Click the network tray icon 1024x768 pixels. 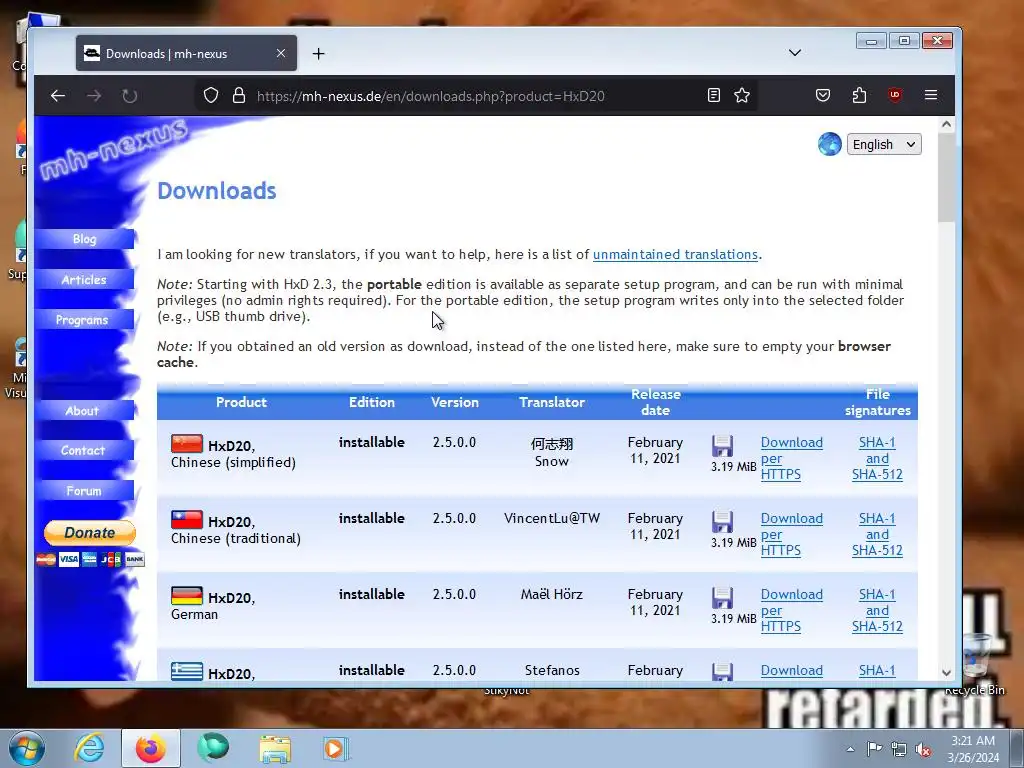[899, 750]
